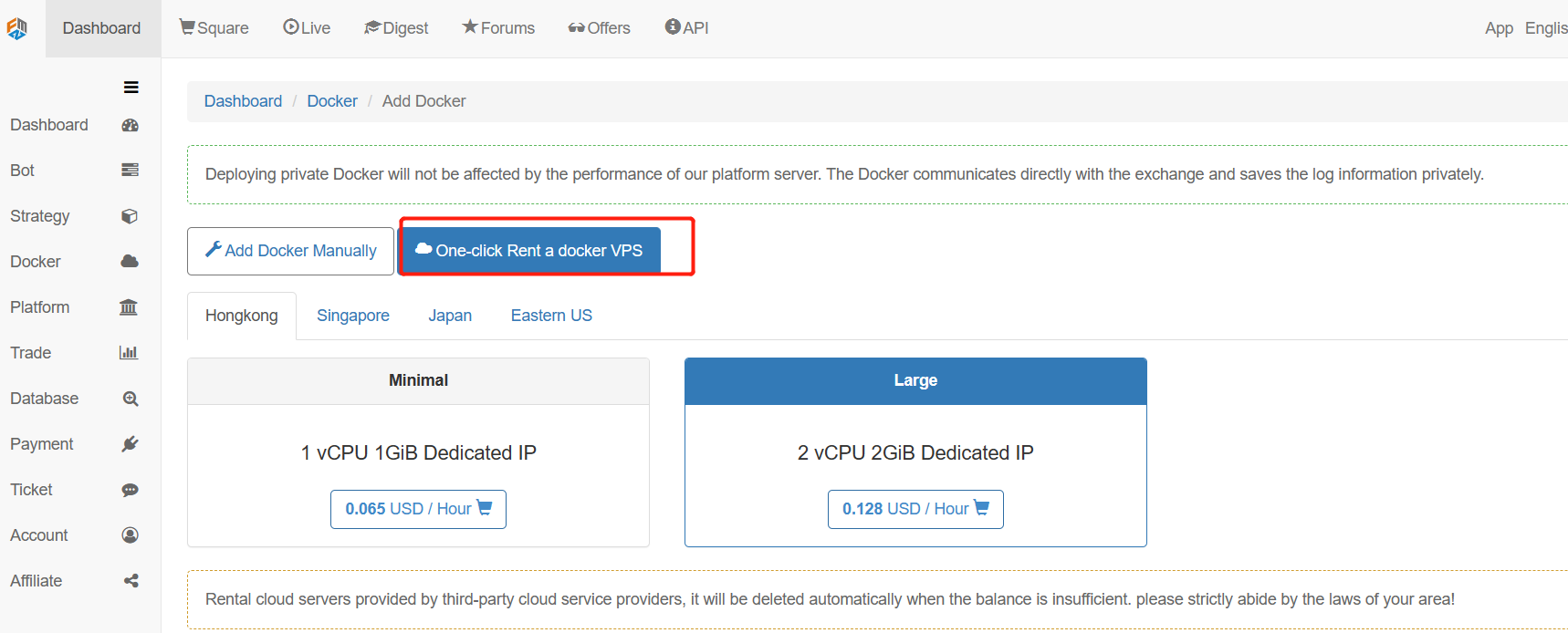Click the 'Add Docker' breadcrumb text
This screenshot has height=633, width=1568.
(x=423, y=101)
